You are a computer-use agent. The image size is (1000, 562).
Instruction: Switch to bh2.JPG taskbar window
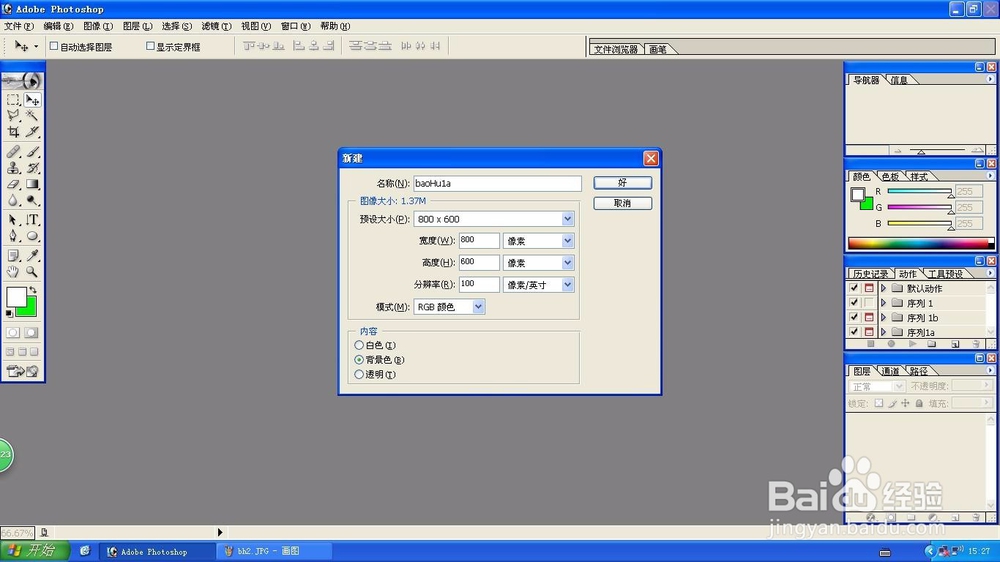[274, 551]
